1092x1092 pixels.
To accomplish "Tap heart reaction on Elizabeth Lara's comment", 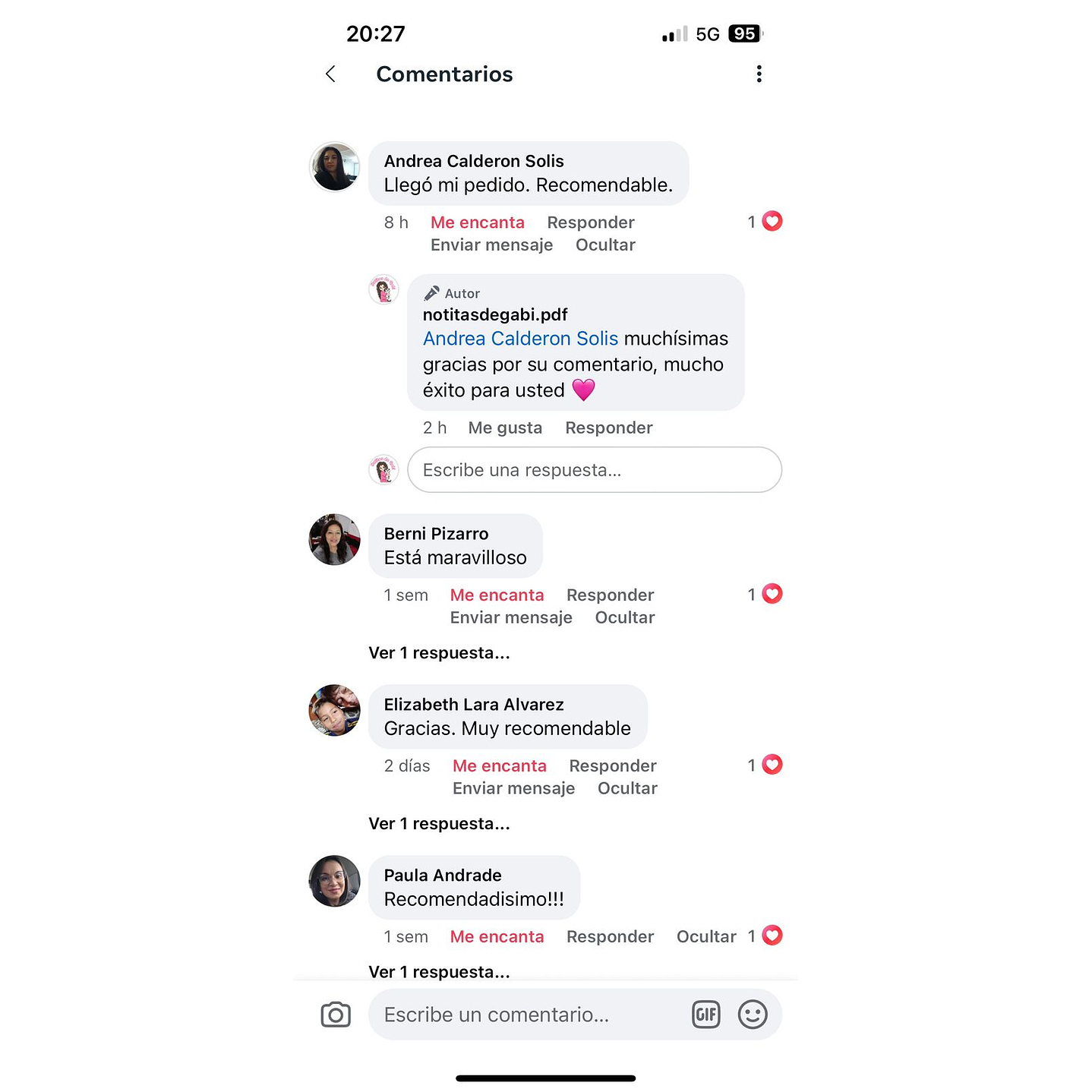I will (x=765, y=765).
